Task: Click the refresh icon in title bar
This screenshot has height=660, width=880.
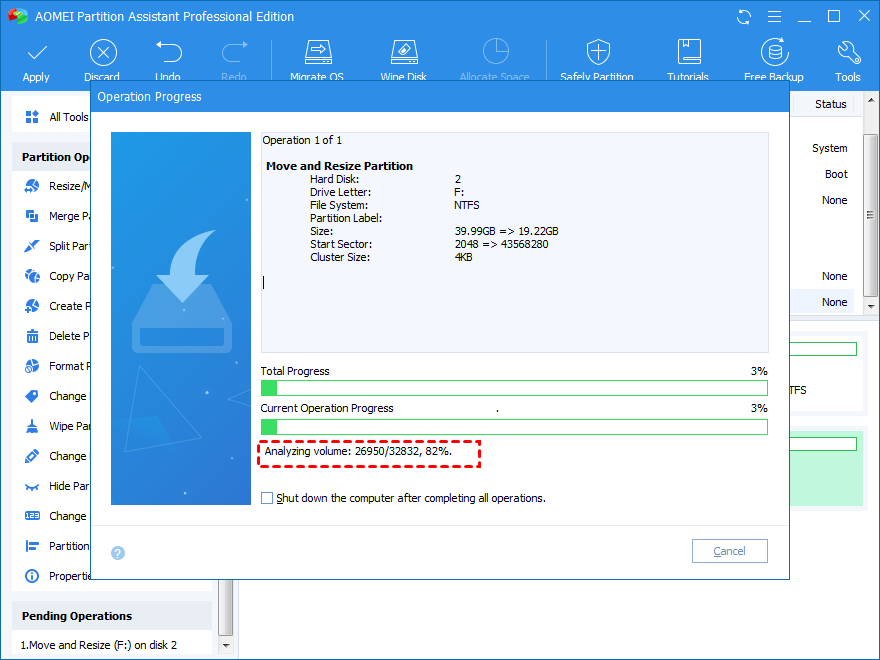Action: pyautogui.click(x=744, y=17)
